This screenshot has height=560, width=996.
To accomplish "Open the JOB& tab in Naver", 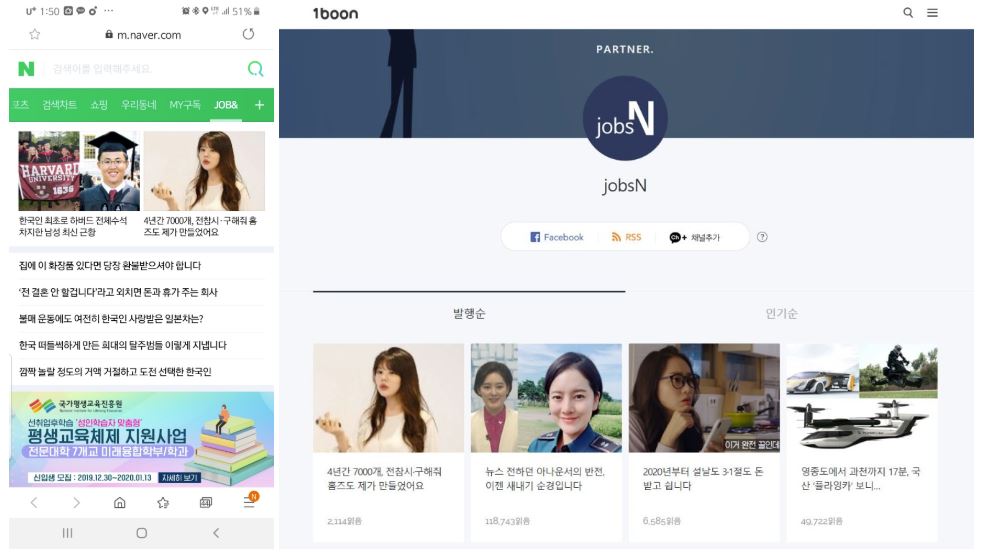I will pyautogui.click(x=226, y=105).
